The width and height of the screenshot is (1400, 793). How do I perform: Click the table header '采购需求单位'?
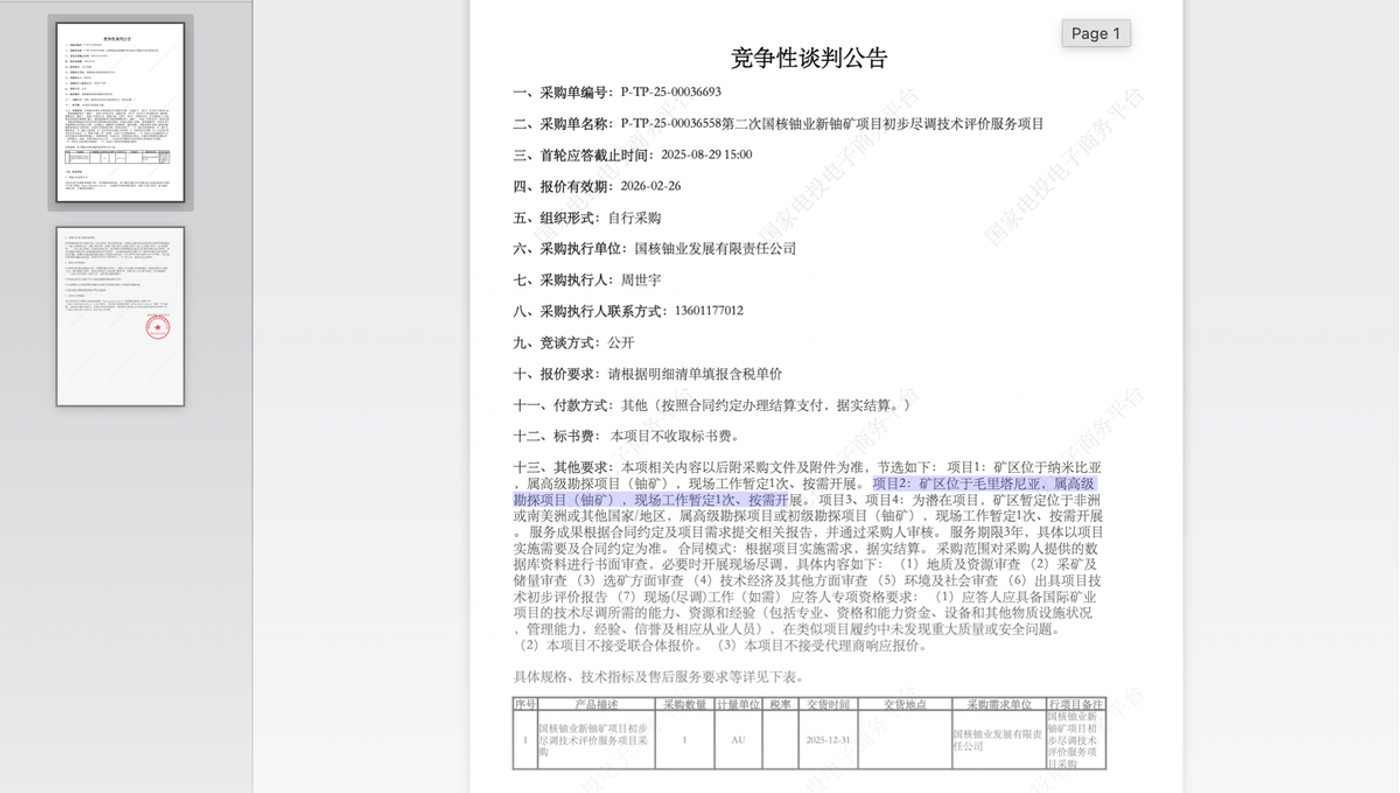[x=998, y=704]
